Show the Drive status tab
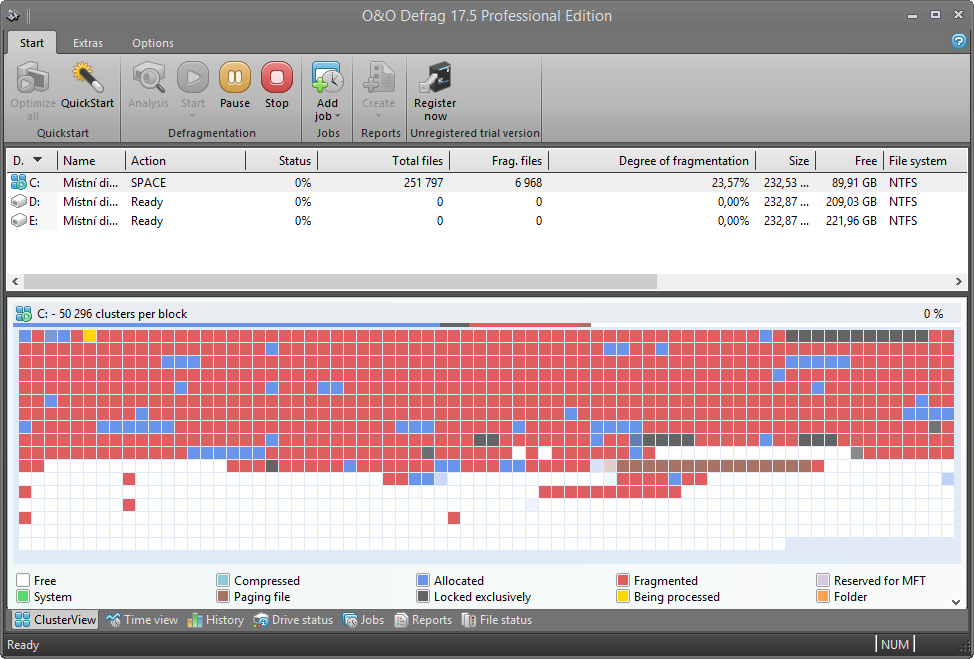This screenshot has width=974, height=659. 293,619
